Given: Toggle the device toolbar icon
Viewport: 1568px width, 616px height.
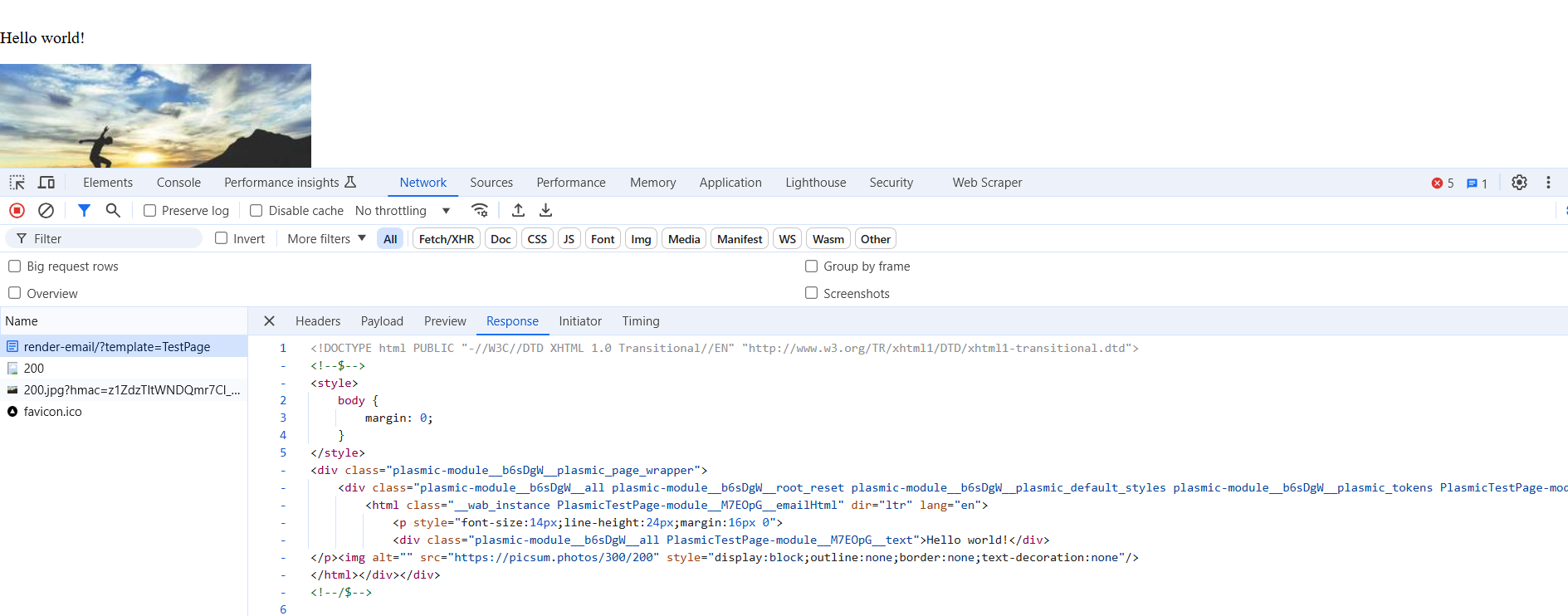Looking at the screenshot, I should pos(46,183).
